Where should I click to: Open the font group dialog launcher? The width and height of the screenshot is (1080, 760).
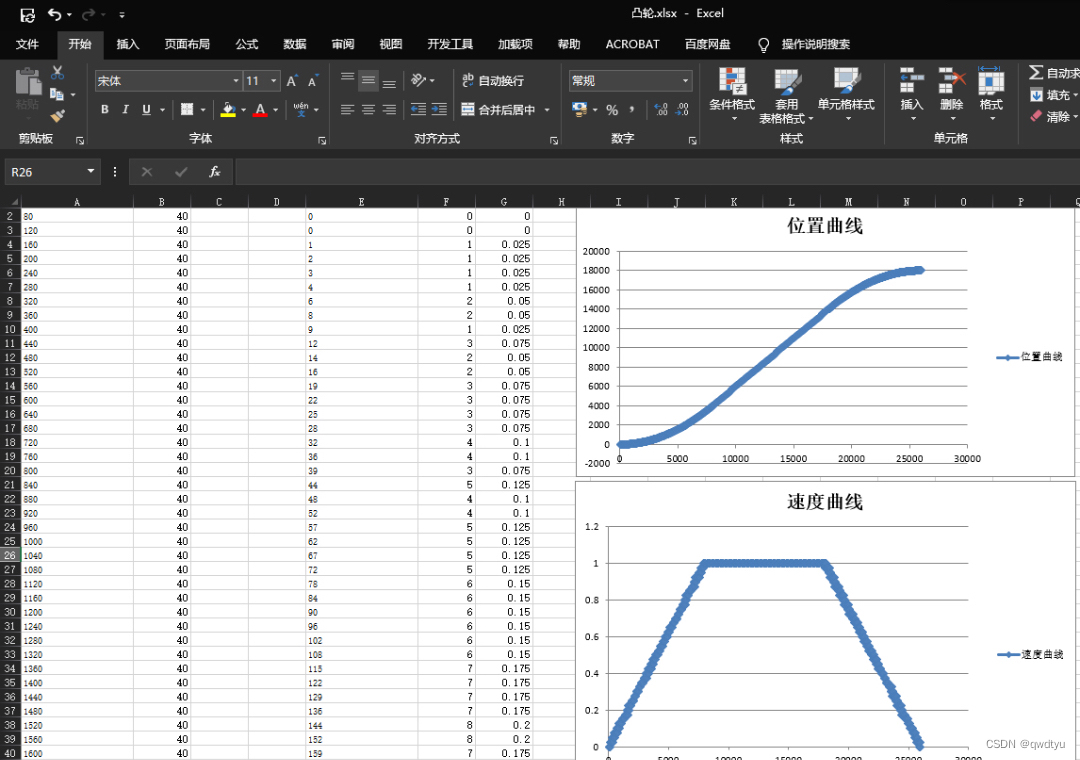pos(322,140)
